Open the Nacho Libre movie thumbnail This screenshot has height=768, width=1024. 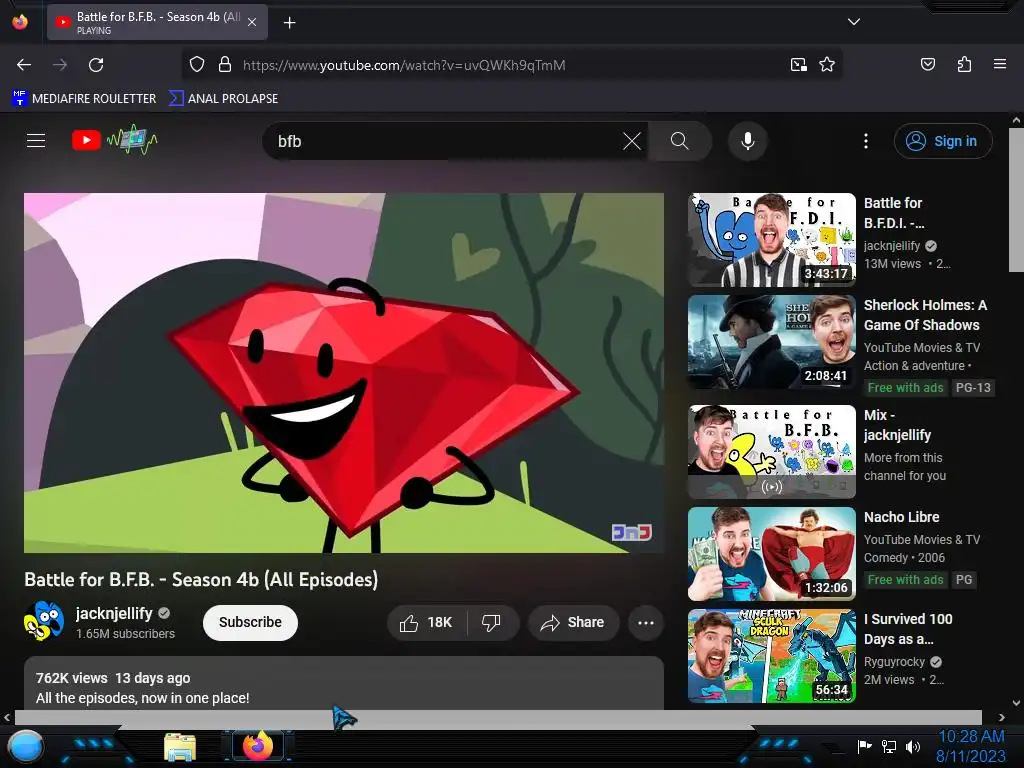point(772,554)
